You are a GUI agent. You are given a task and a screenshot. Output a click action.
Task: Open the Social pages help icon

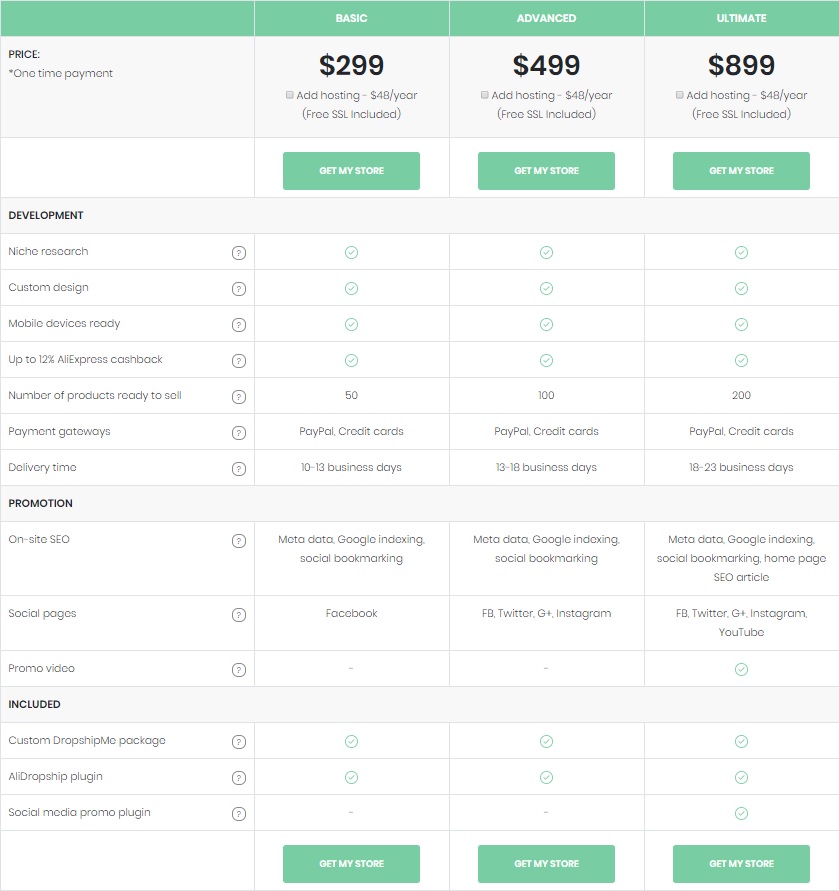pyautogui.click(x=239, y=615)
